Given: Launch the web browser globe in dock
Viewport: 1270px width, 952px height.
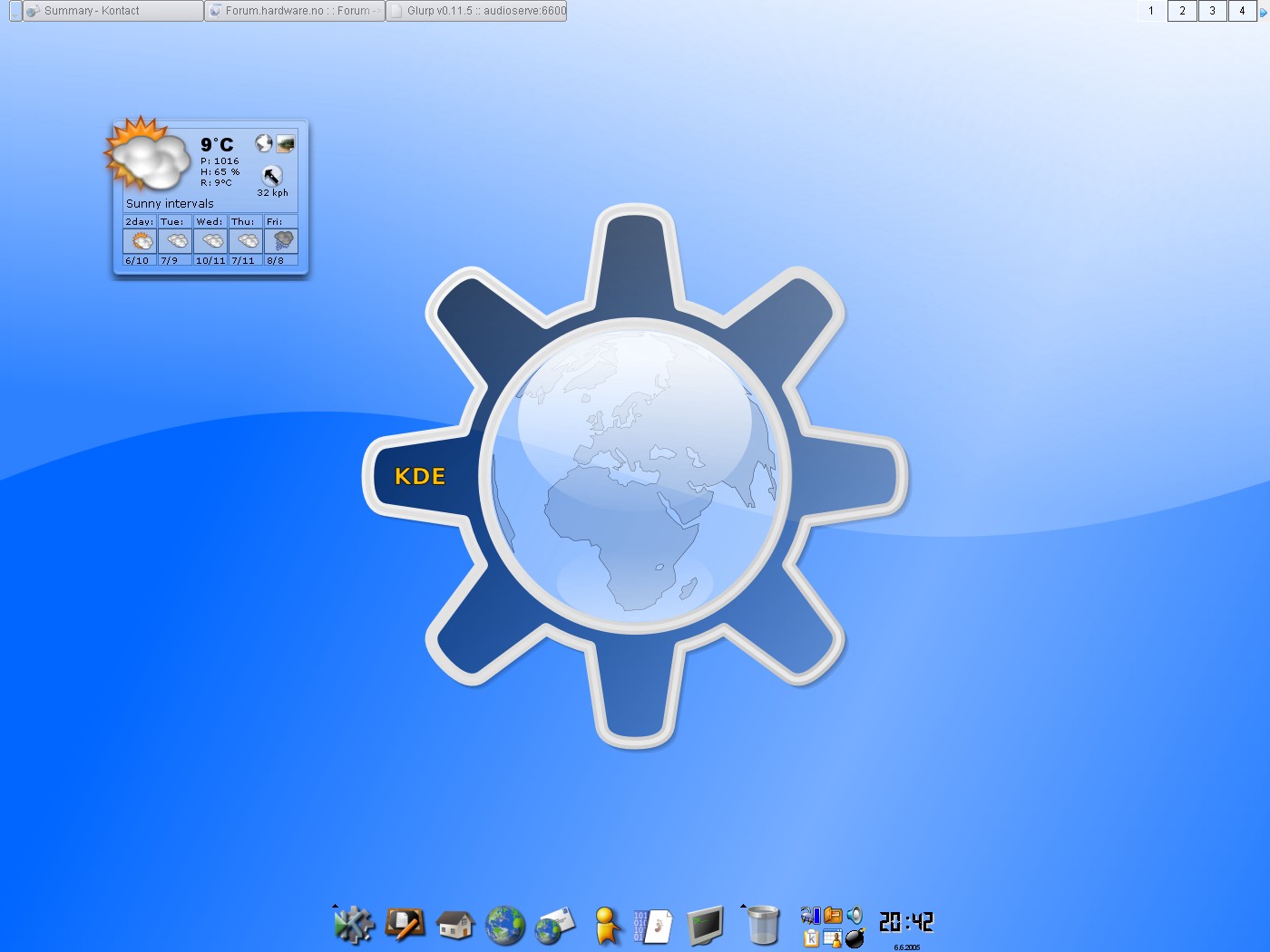Looking at the screenshot, I should click(505, 926).
